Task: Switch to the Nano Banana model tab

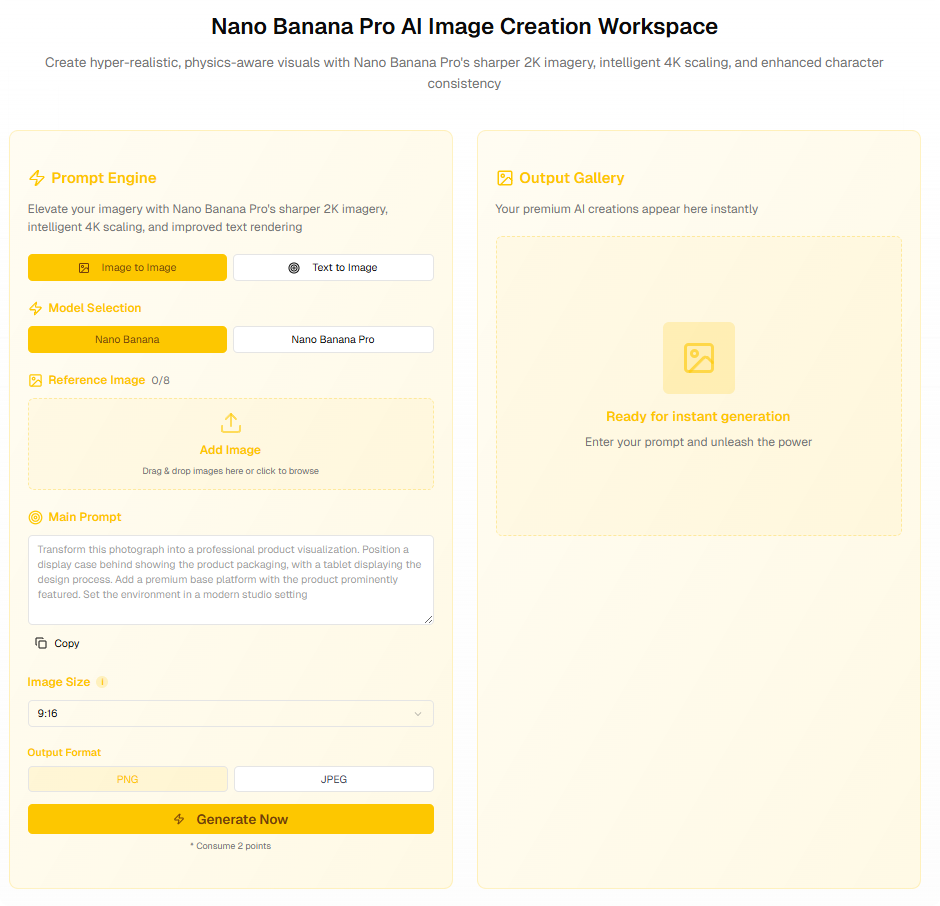Action: point(127,339)
